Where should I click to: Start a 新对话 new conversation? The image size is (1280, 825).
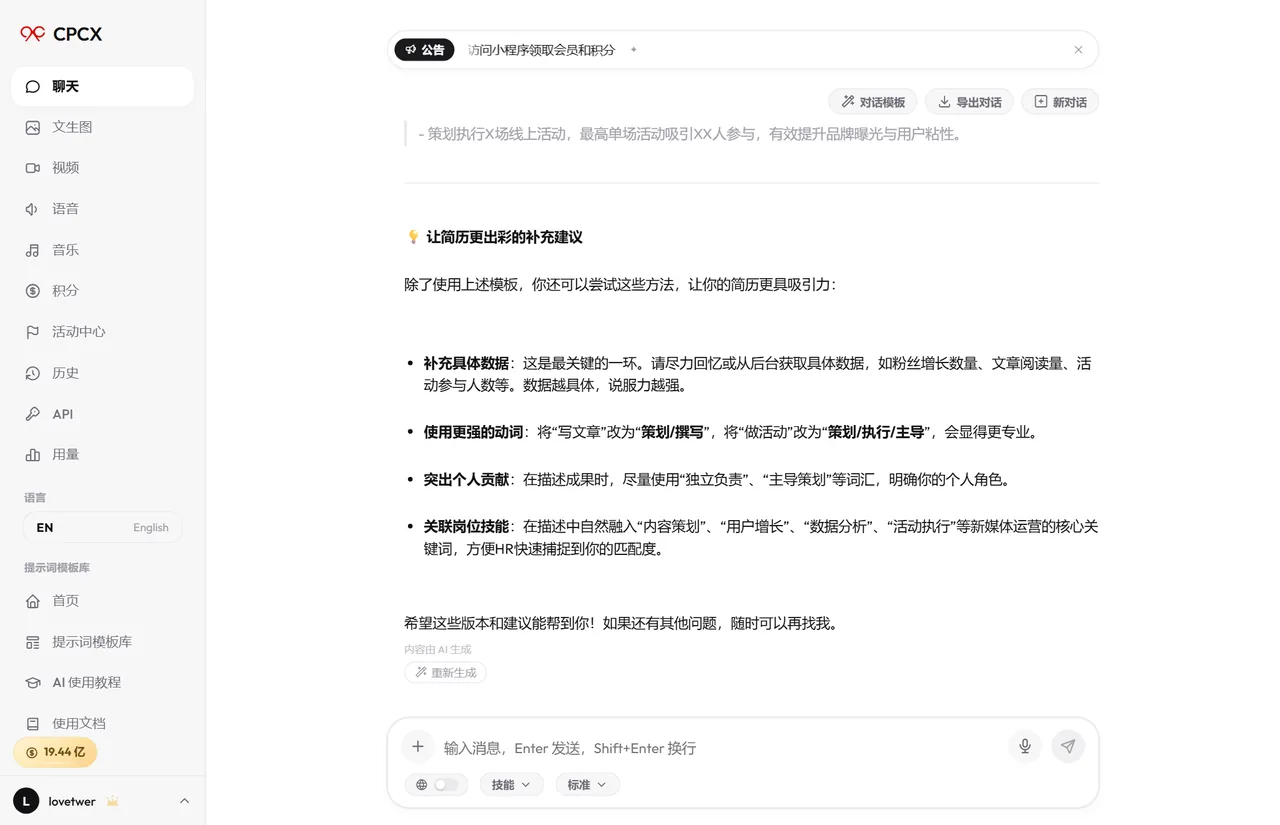click(x=1060, y=102)
